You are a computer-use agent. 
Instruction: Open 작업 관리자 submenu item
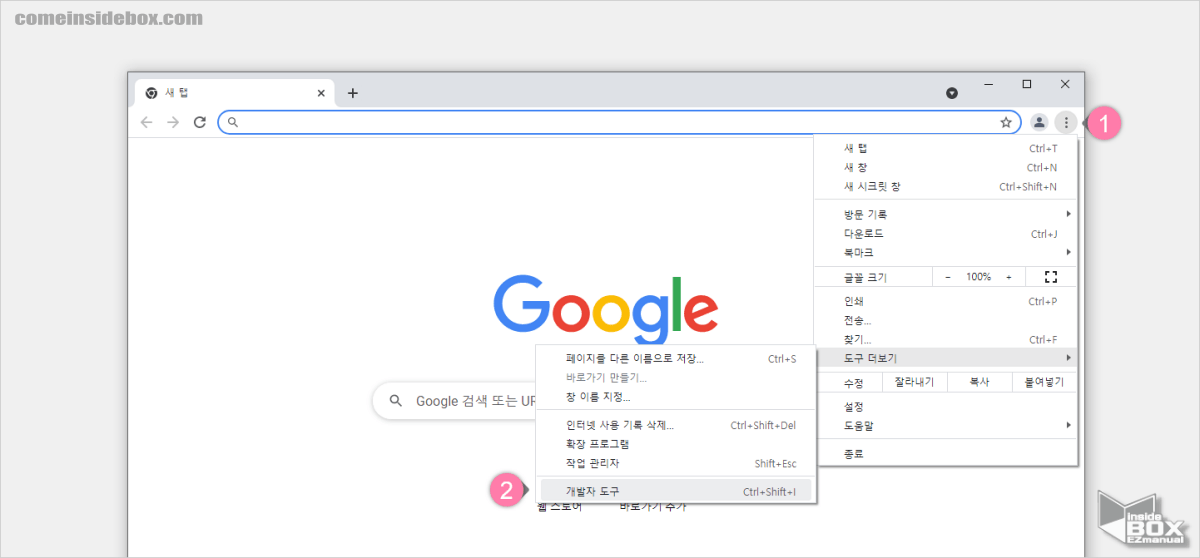(x=676, y=463)
